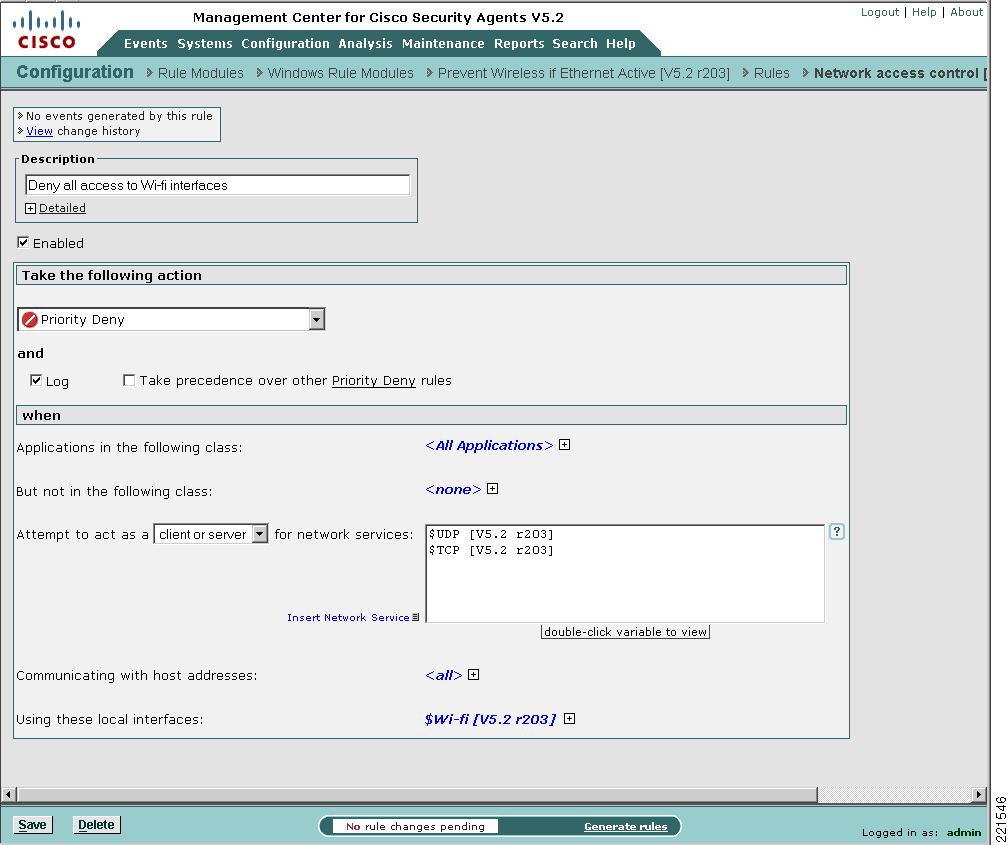
Task: Click the Priority Deny underlined link
Action: 374,381
